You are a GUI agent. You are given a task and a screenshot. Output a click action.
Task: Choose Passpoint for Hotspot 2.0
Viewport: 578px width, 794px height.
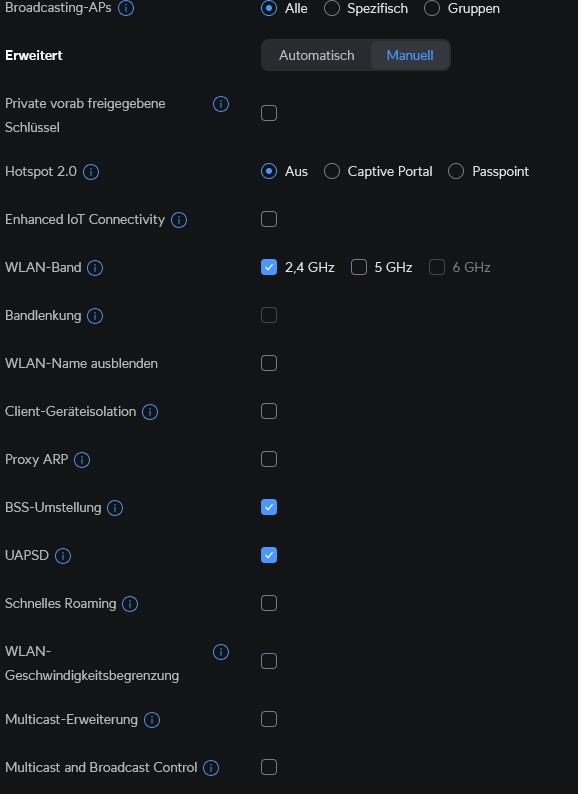coord(456,171)
